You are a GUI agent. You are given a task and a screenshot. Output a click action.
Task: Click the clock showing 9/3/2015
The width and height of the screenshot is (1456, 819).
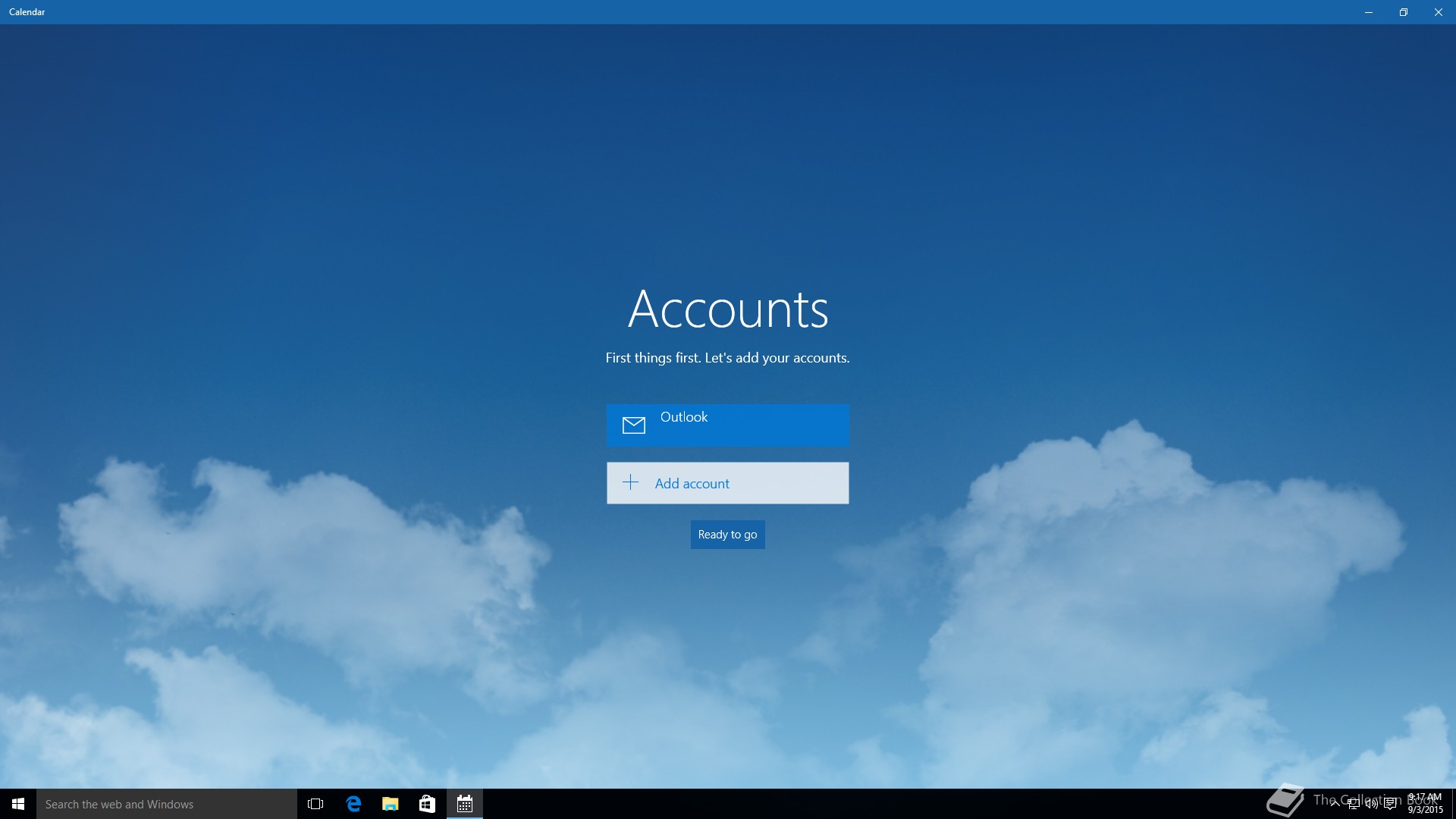[1425, 804]
